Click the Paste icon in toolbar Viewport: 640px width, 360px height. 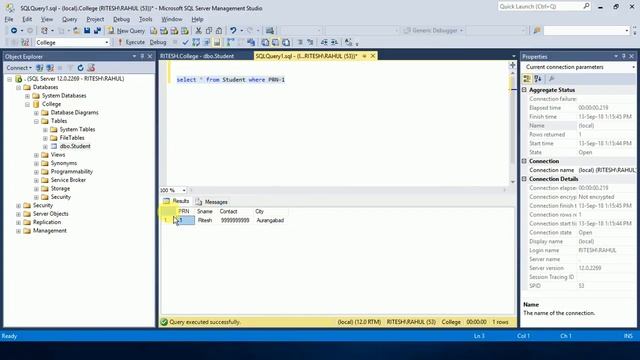219,31
